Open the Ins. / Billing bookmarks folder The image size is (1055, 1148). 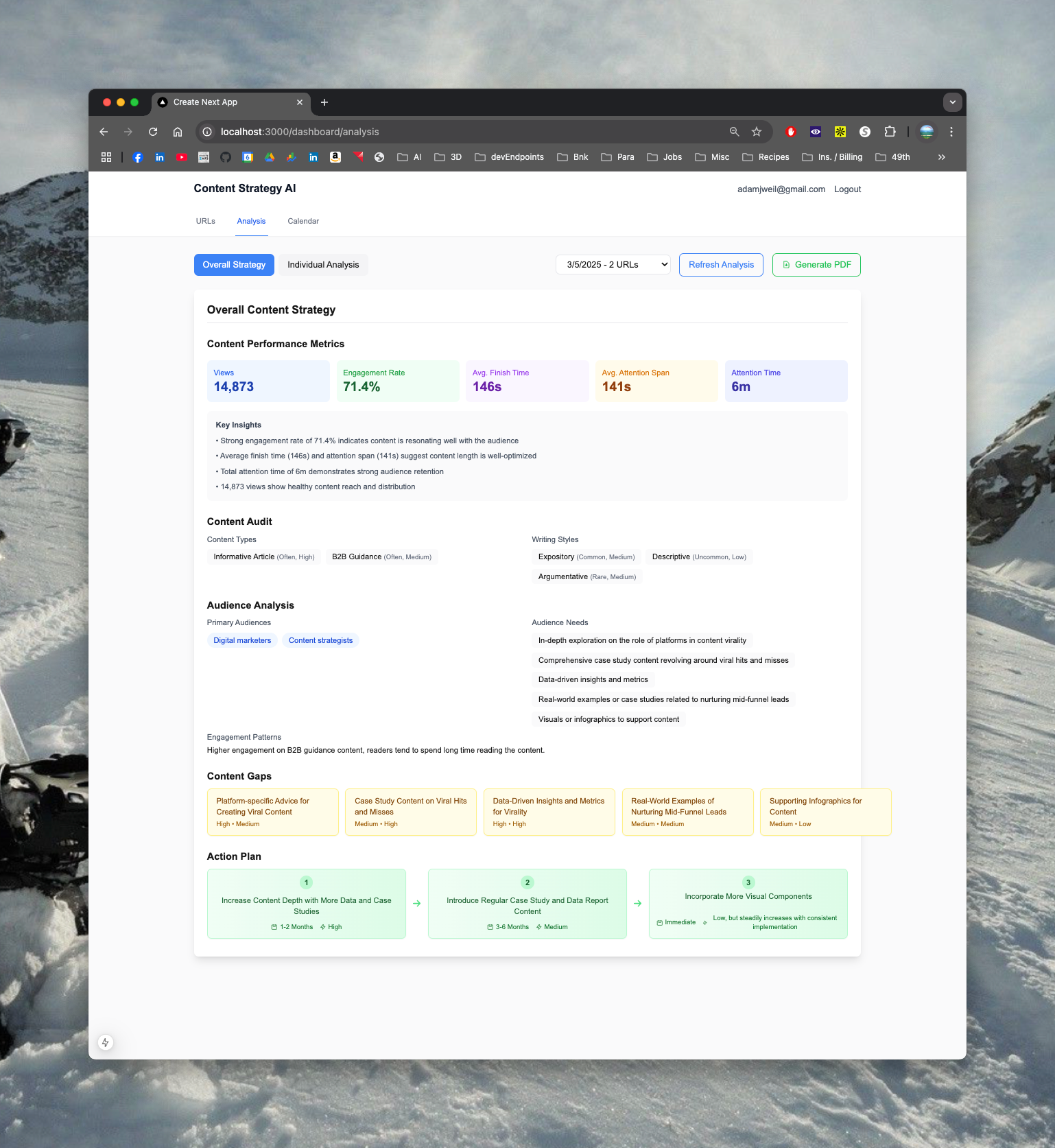833,157
